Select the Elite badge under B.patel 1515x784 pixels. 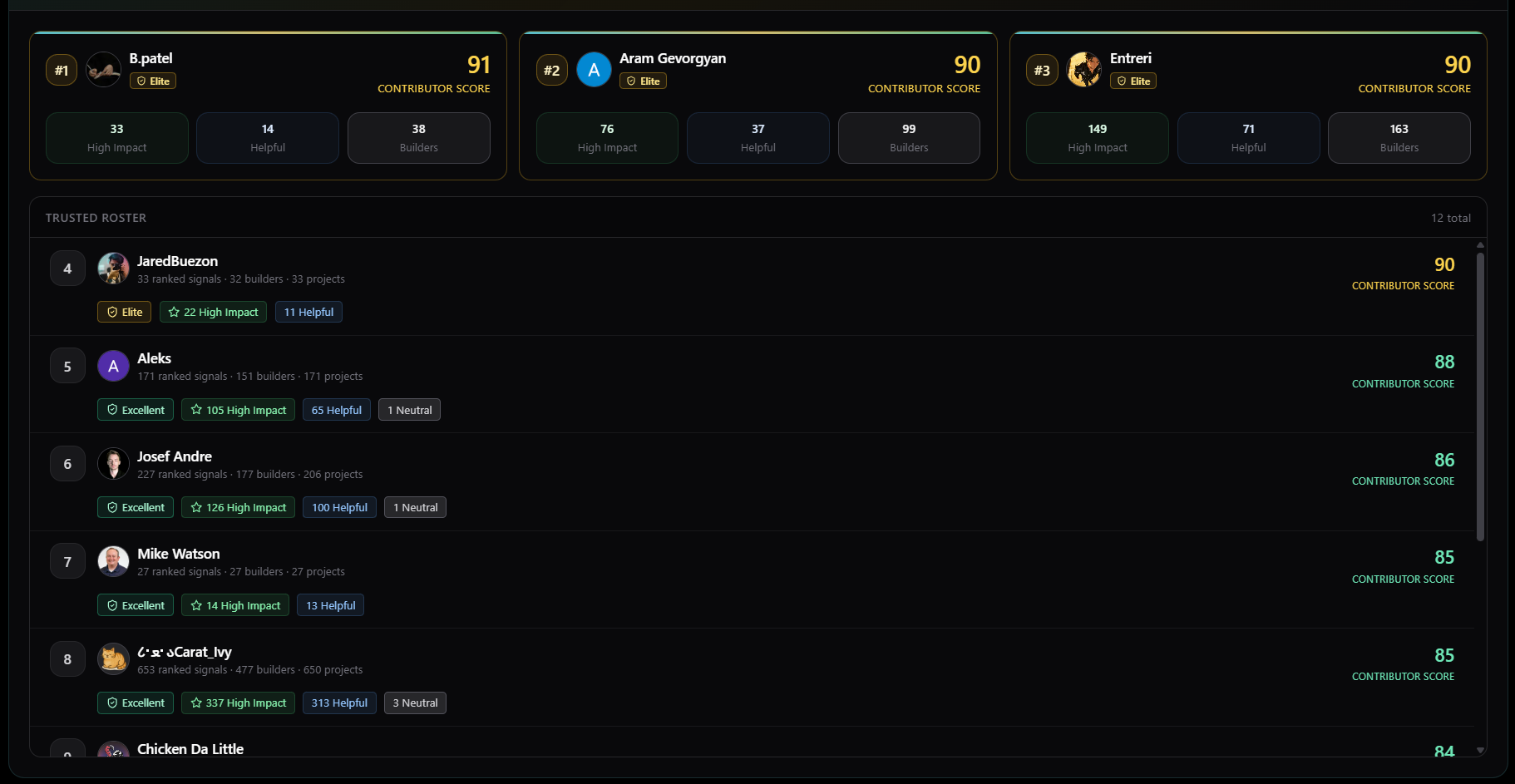[153, 81]
